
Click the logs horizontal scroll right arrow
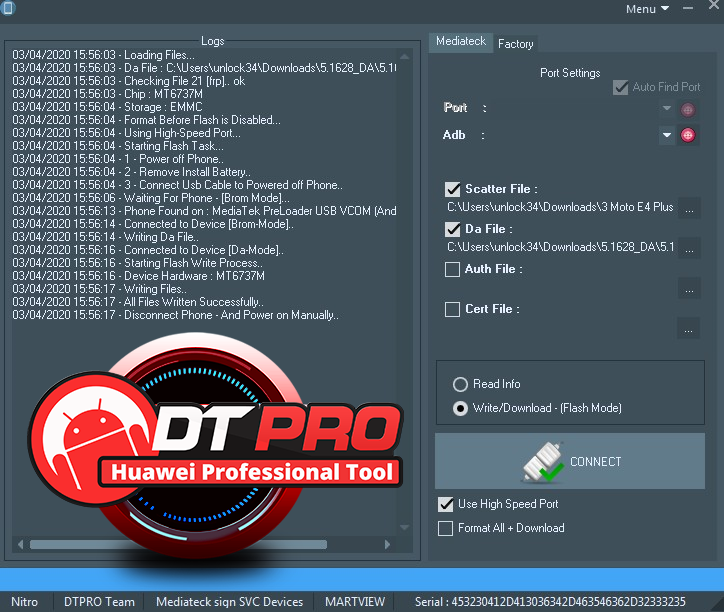coord(387,545)
